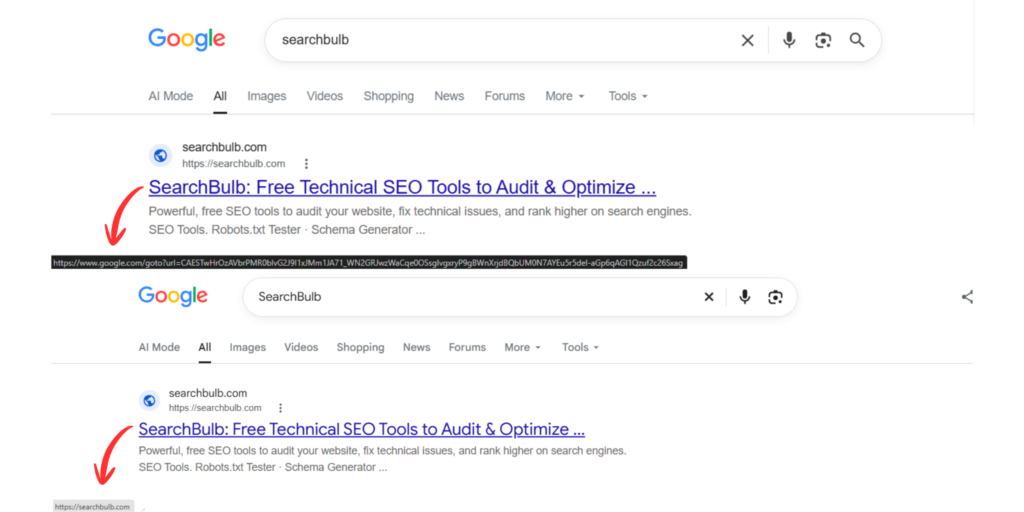
Task: Click the 'https://searchbulb.com' URL in the top result
Action: (233, 164)
